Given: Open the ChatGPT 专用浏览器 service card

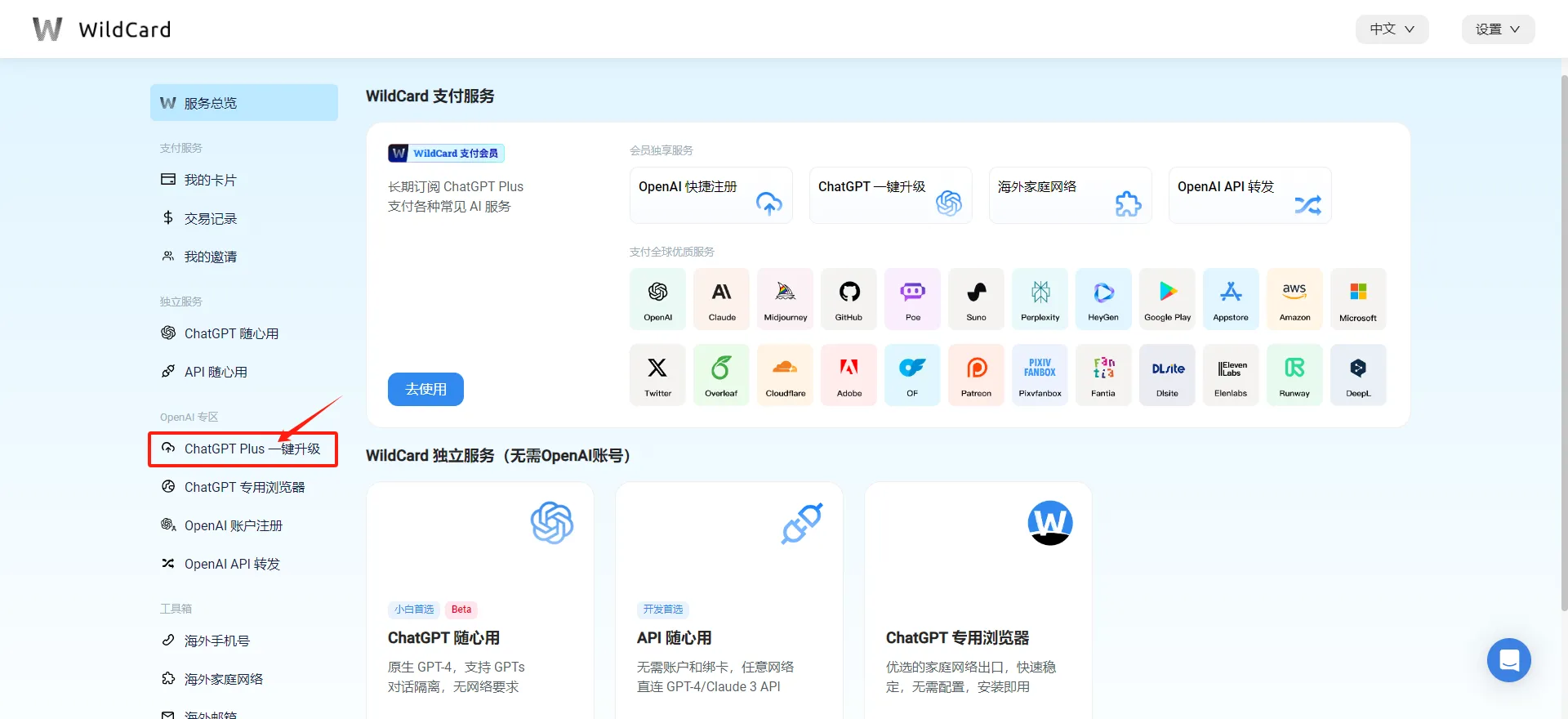Looking at the screenshot, I should (978, 601).
